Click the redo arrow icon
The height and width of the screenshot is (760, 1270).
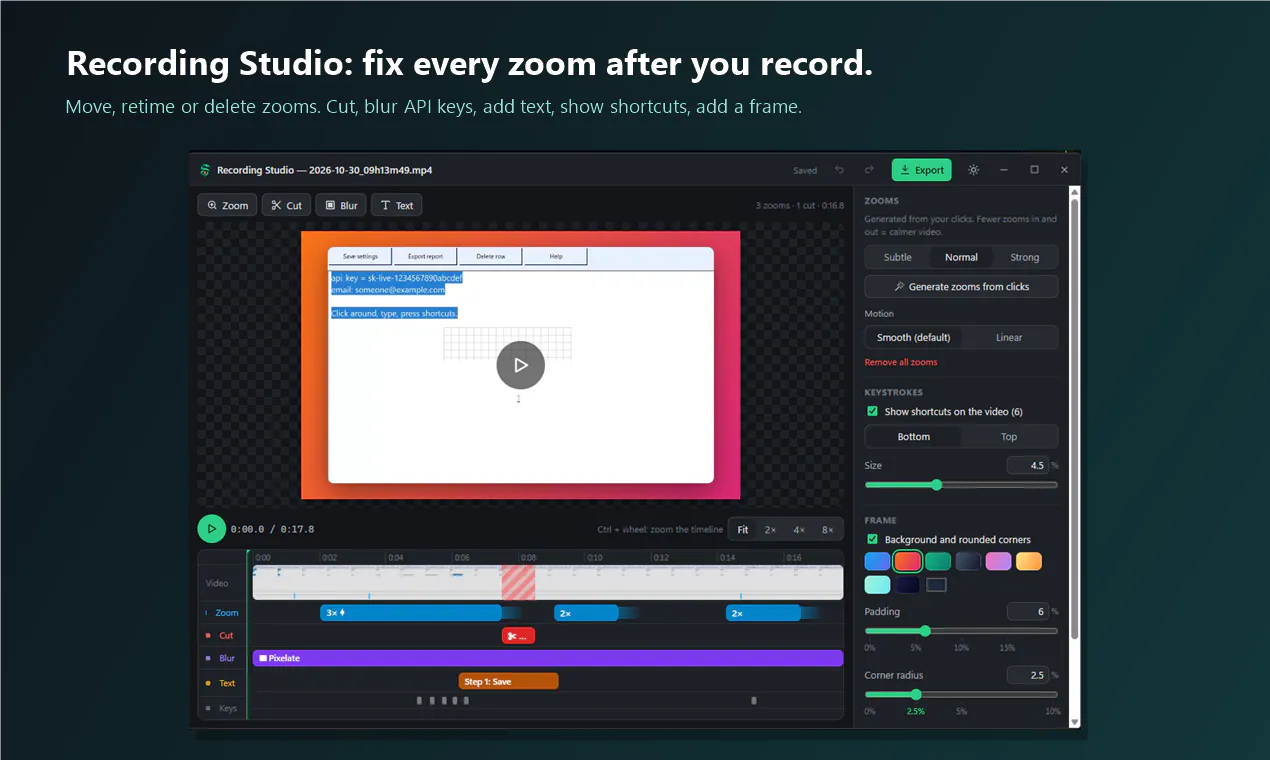pyautogui.click(x=869, y=170)
